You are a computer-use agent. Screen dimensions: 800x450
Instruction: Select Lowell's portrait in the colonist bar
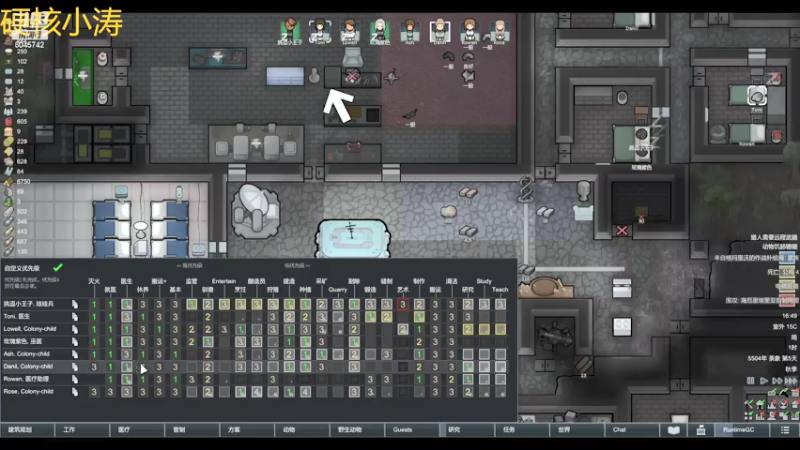[x=349, y=32]
